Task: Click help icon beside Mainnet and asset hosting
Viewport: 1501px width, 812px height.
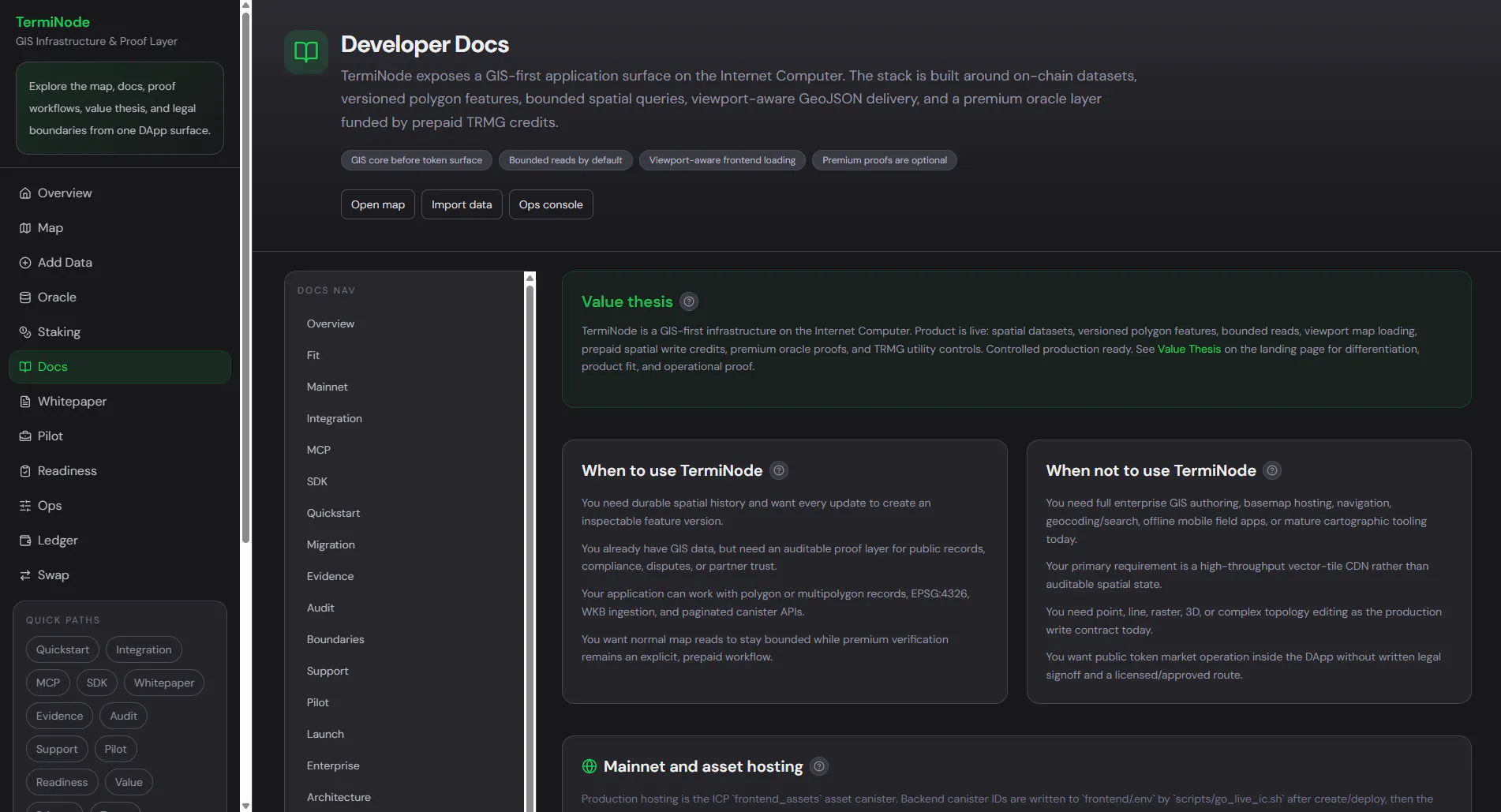Action: click(x=819, y=766)
